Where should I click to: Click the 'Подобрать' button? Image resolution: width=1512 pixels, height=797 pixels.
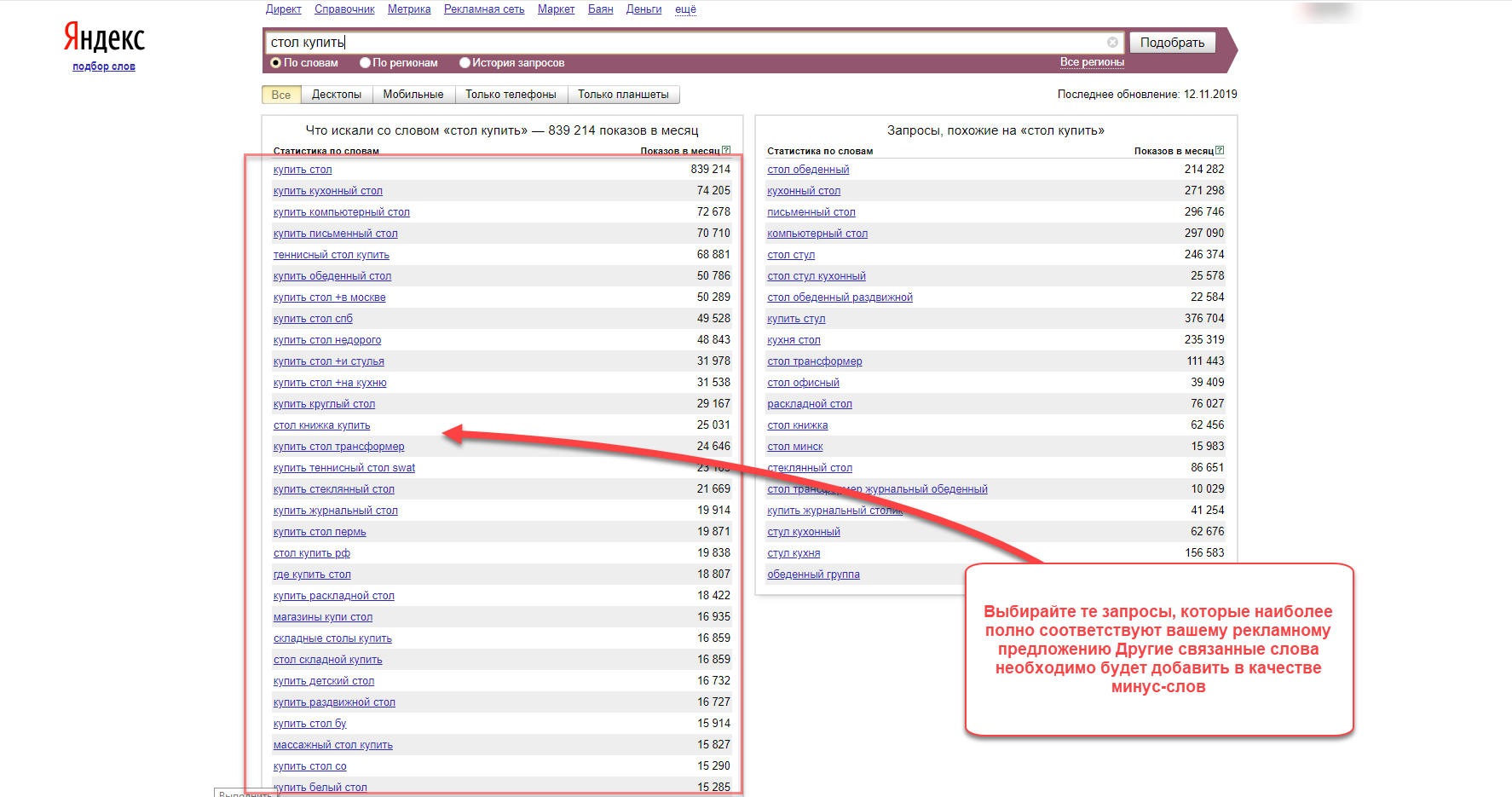click(x=1172, y=43)
